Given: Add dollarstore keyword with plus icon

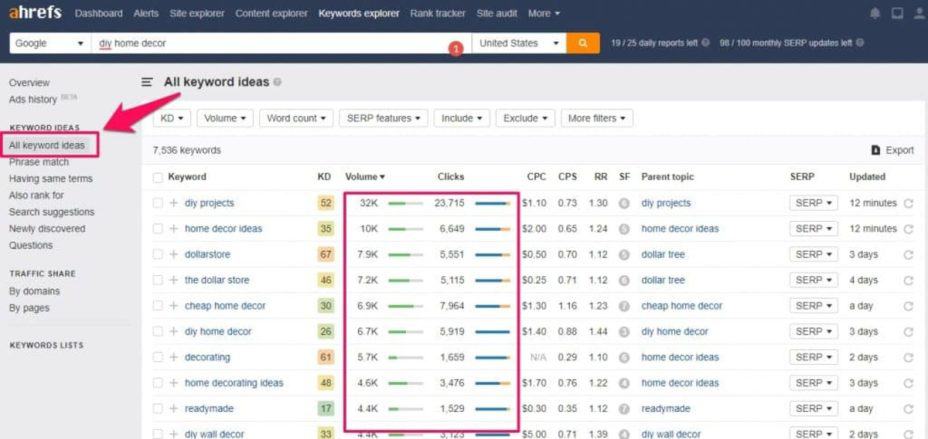Looking at the screenshot, I should (x=173, y=254).
